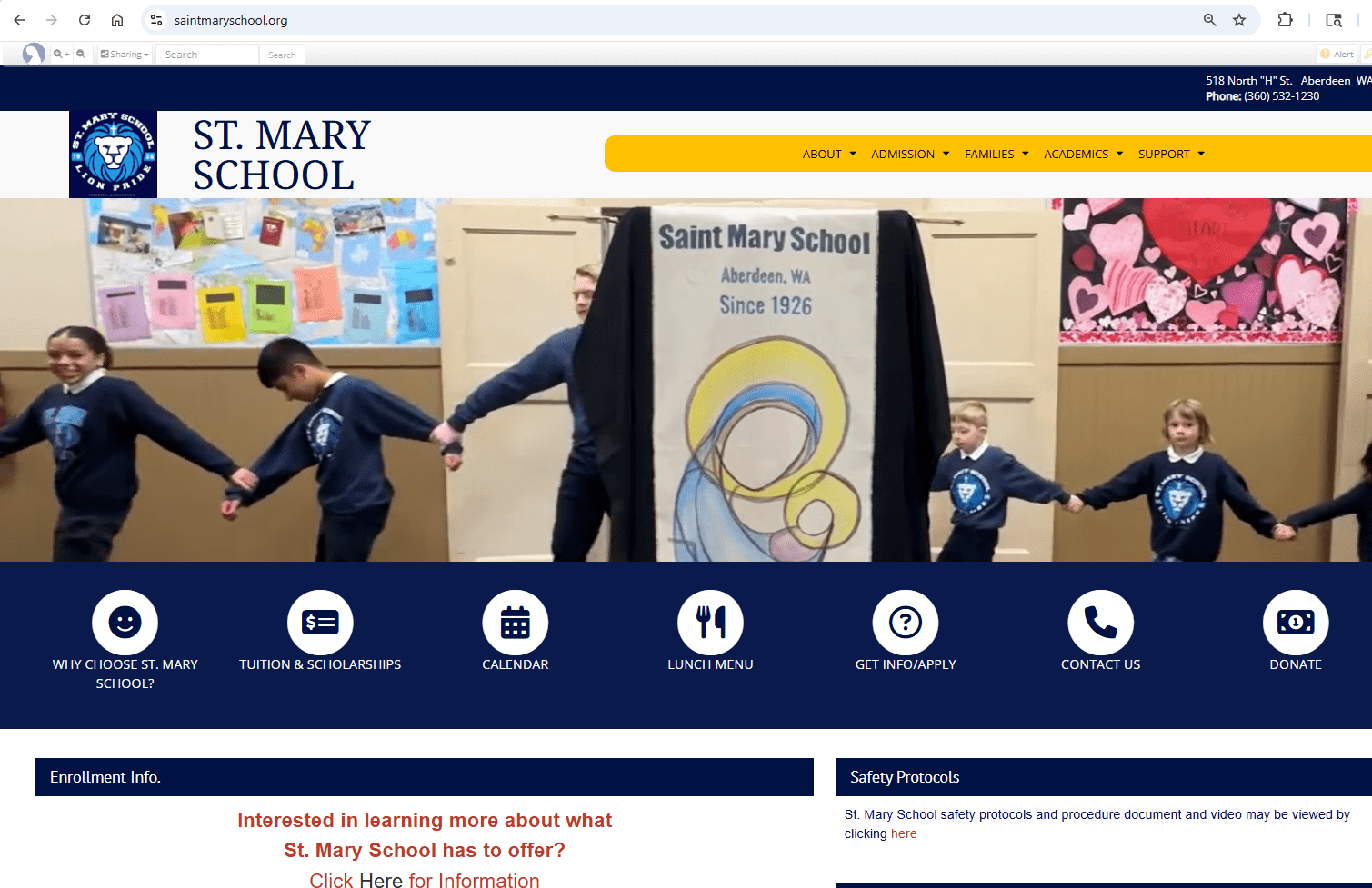Click the smiley face Why Choose icon
Viewport: 1372px width, 888px height.
pyautogui.click(x=125, y=623)
